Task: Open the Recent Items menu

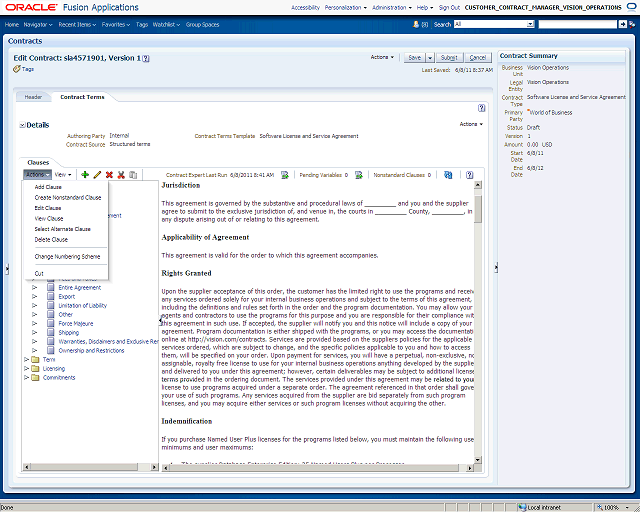Action: pyautogui.click(x=77, y=24)
